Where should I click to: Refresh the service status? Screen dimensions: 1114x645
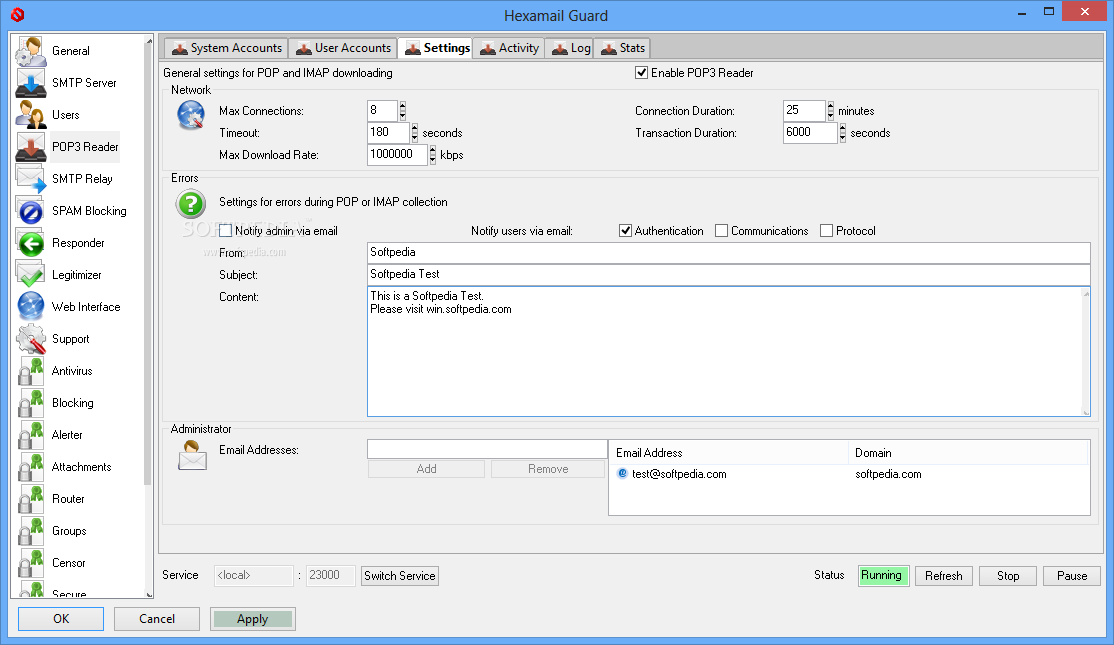point(943,575)
